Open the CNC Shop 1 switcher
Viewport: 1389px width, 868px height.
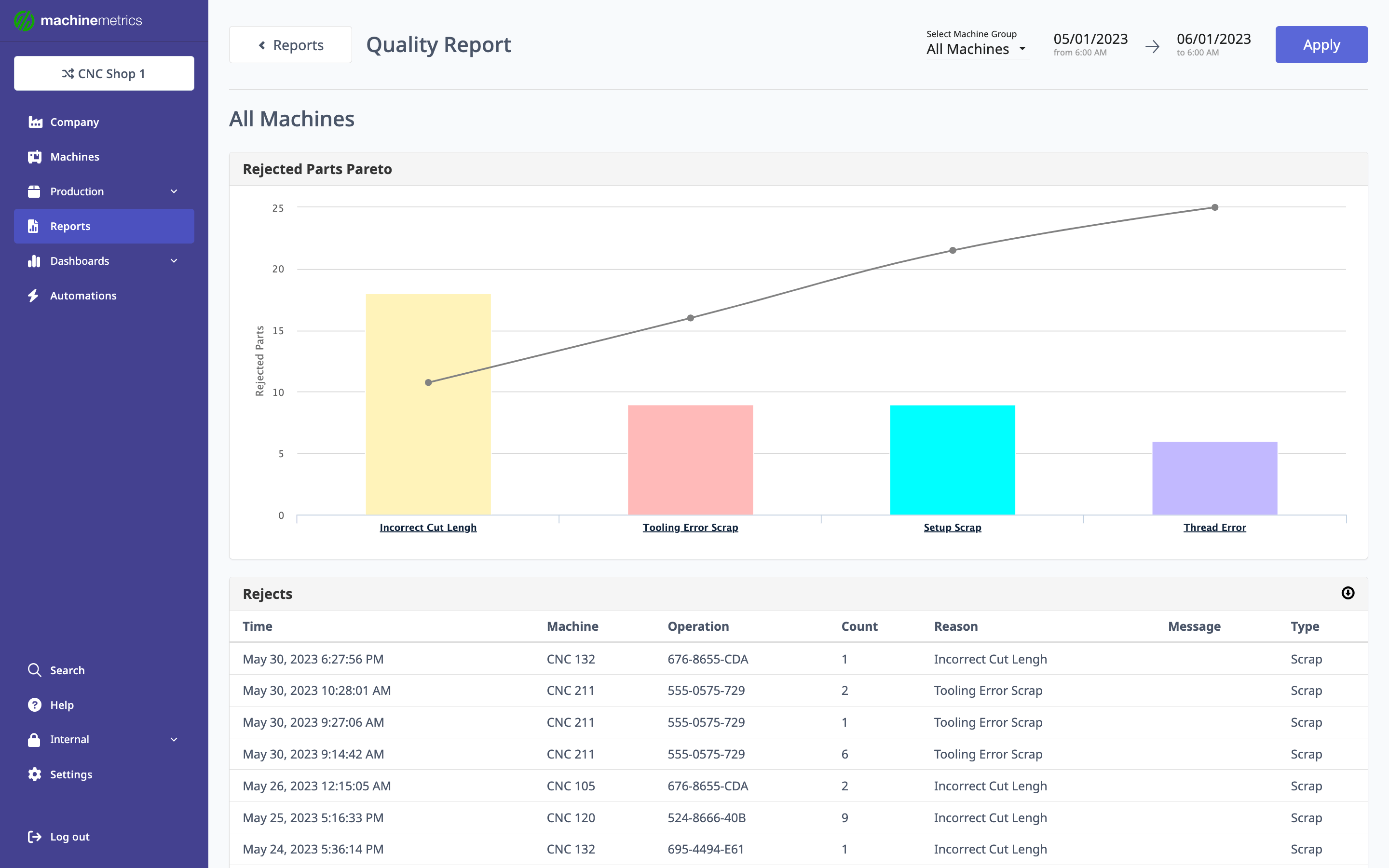(x=104, y=73)
